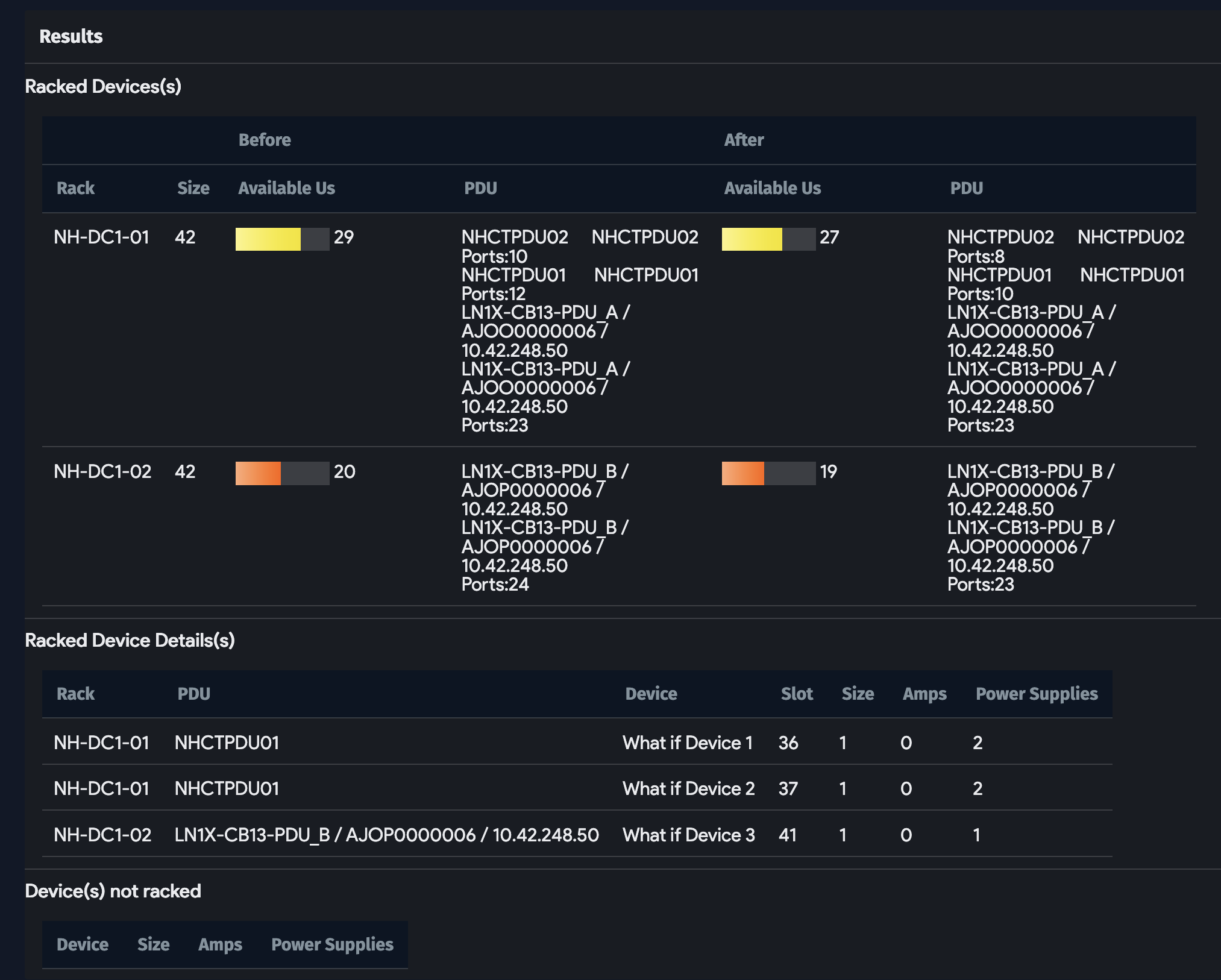Image resolution: width=1221 pixels, height=980 pixels.
Task: Click the After Available Us column header
Action: [x=772, y=188]
